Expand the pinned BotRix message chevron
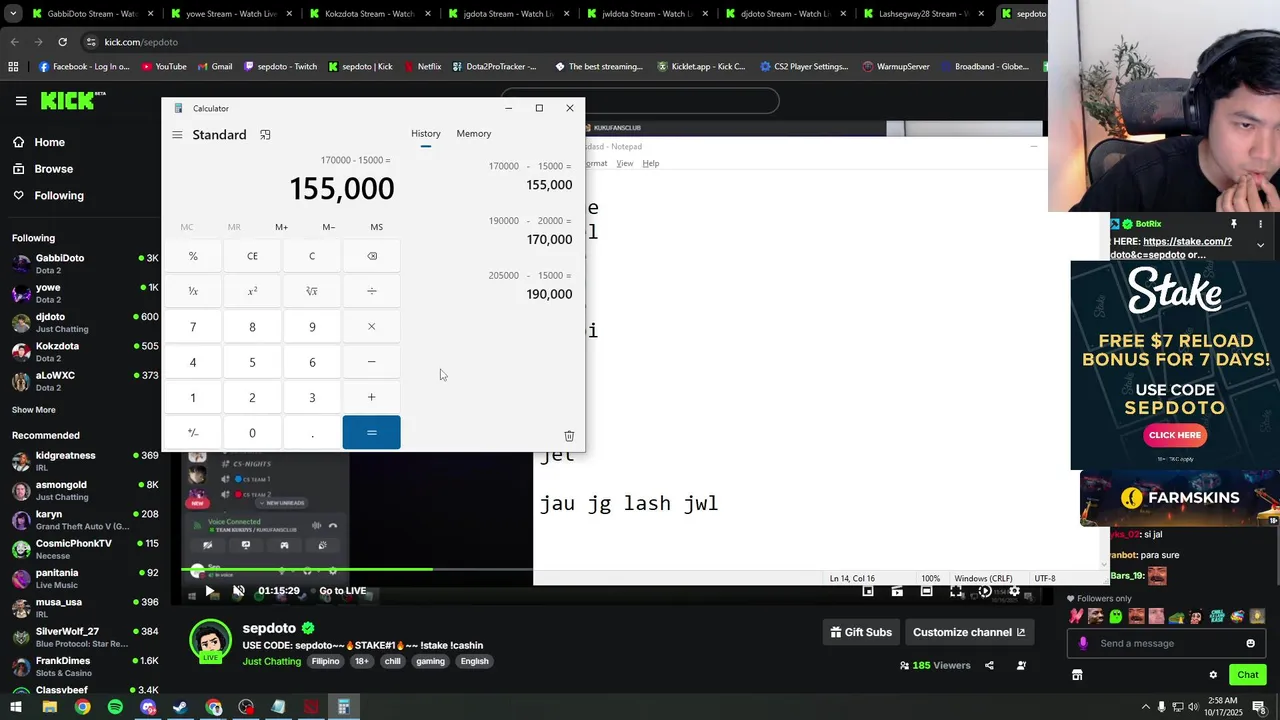This screenshot has width=1280, height=720. [1260, 245]
